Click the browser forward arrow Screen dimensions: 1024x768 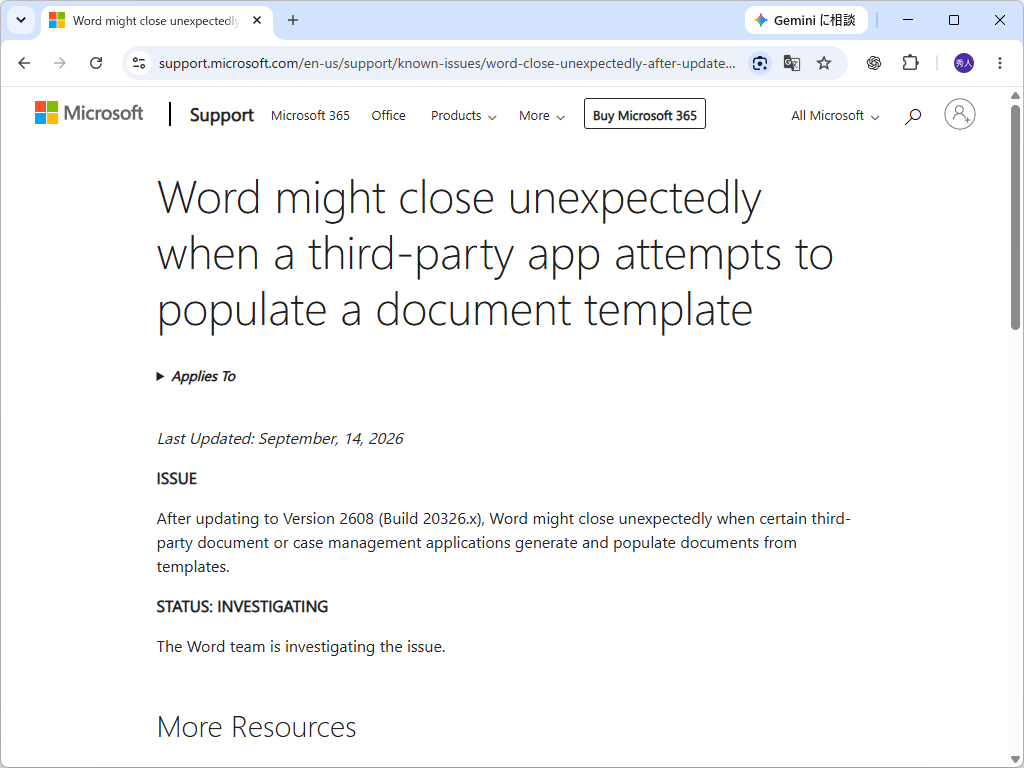(59, 63)
